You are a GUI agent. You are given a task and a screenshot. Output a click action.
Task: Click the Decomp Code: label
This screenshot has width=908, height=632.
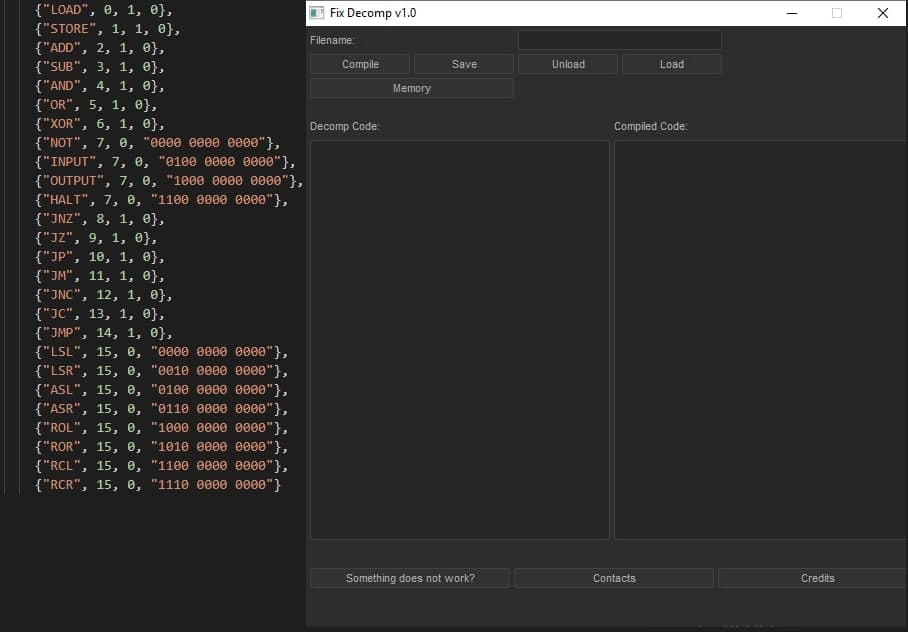[x=345, y=126]
